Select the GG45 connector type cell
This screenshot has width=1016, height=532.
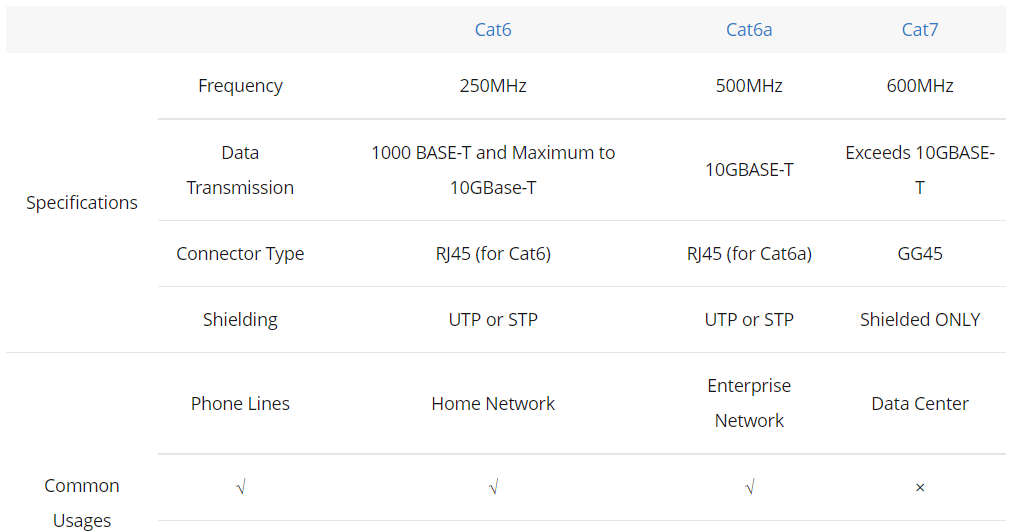pos(920,253)
